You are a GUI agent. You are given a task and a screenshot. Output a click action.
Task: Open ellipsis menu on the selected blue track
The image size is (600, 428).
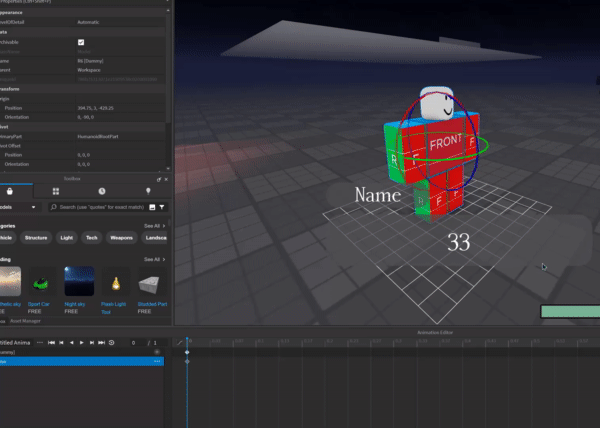157,361
